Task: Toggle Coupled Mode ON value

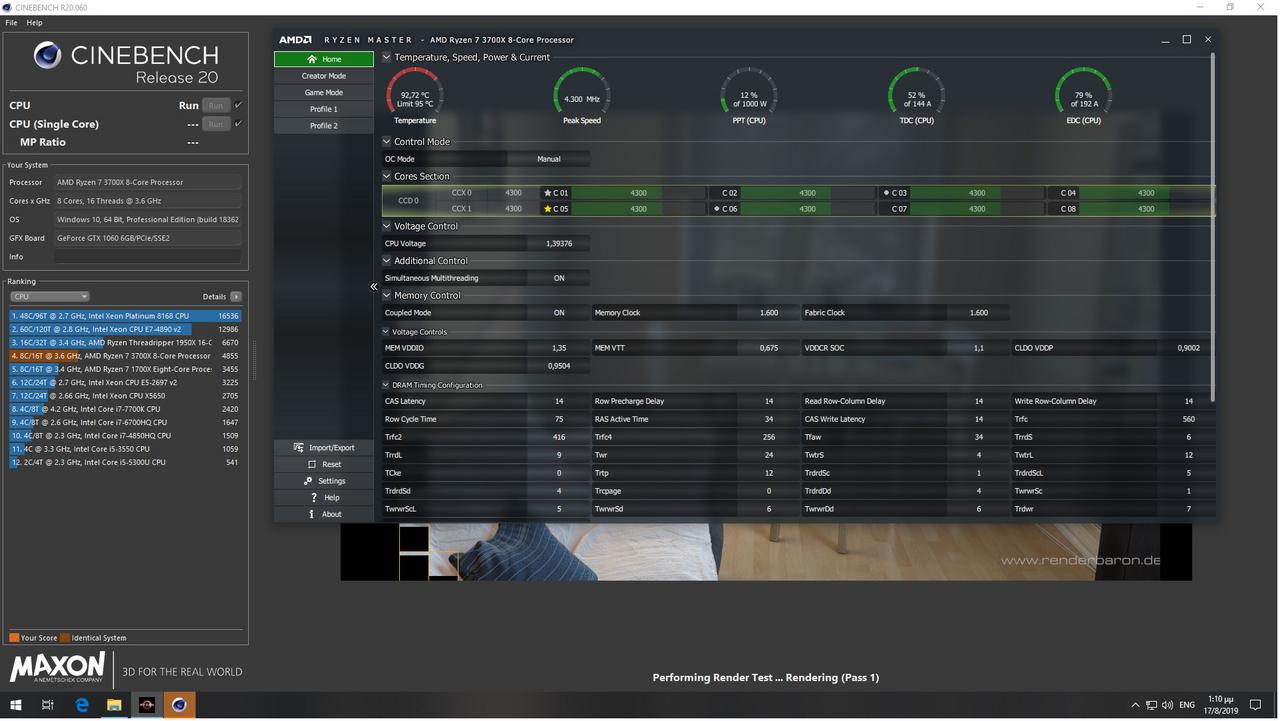Action: coord(559,313)
